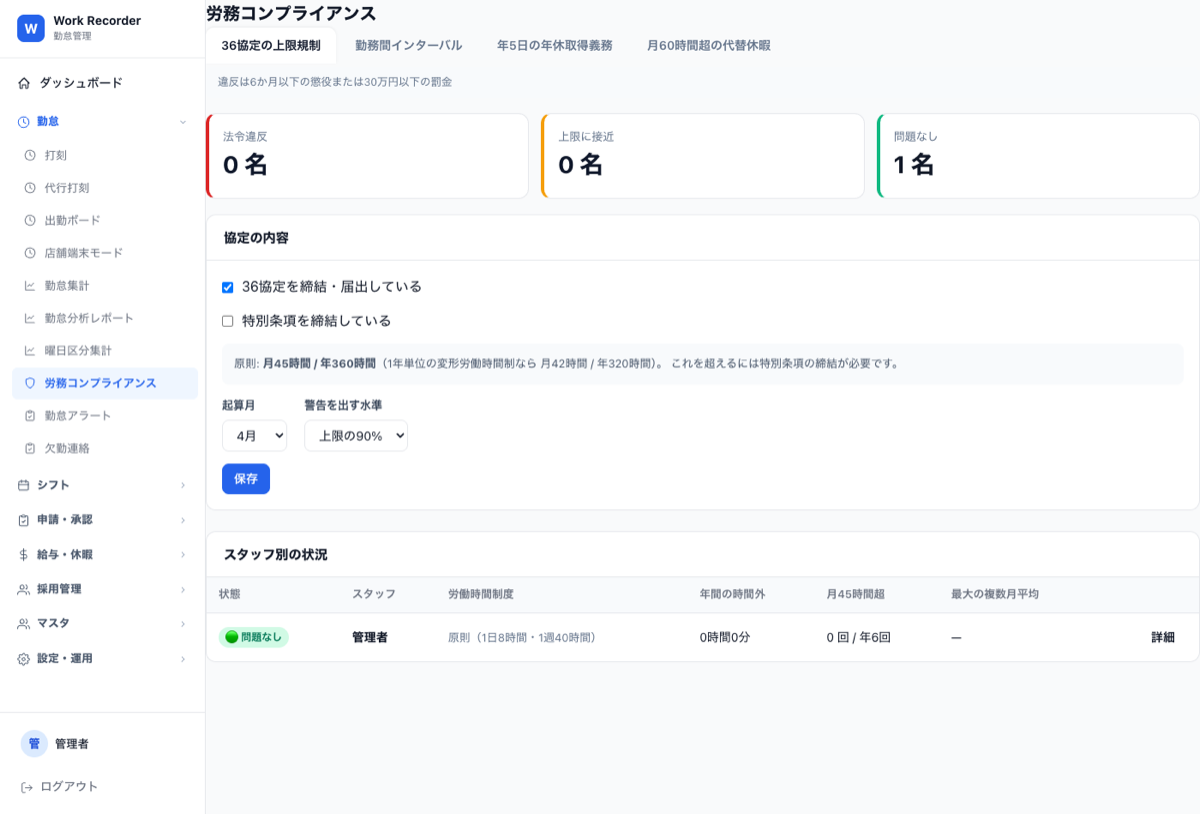The width and height of the screenshot is (1200, 814).
Task: Click the clipboard icon next to 欠勤連絡
Action: (30, 448)
